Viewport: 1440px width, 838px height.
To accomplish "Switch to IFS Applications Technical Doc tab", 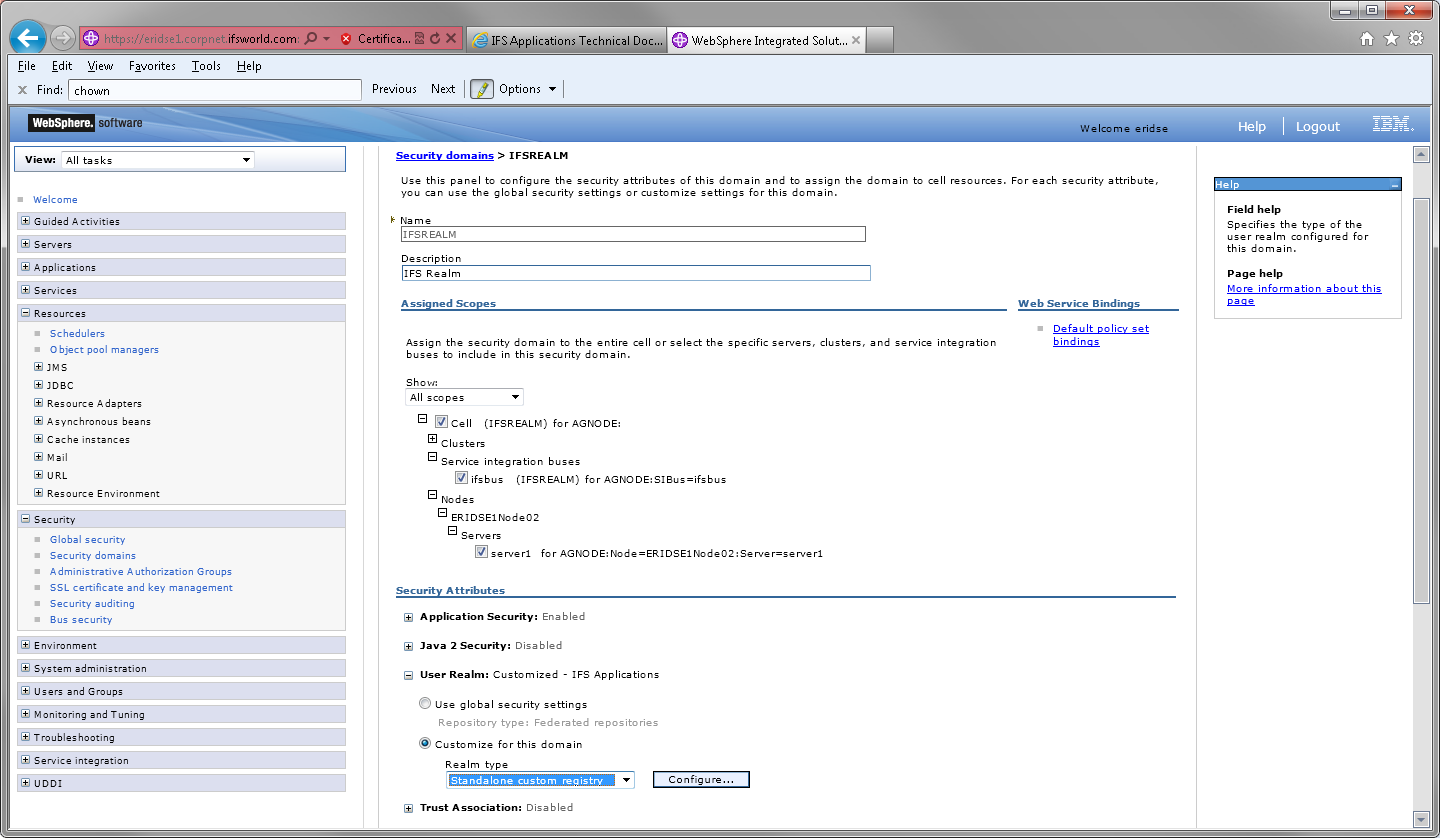I will point(566,40).
